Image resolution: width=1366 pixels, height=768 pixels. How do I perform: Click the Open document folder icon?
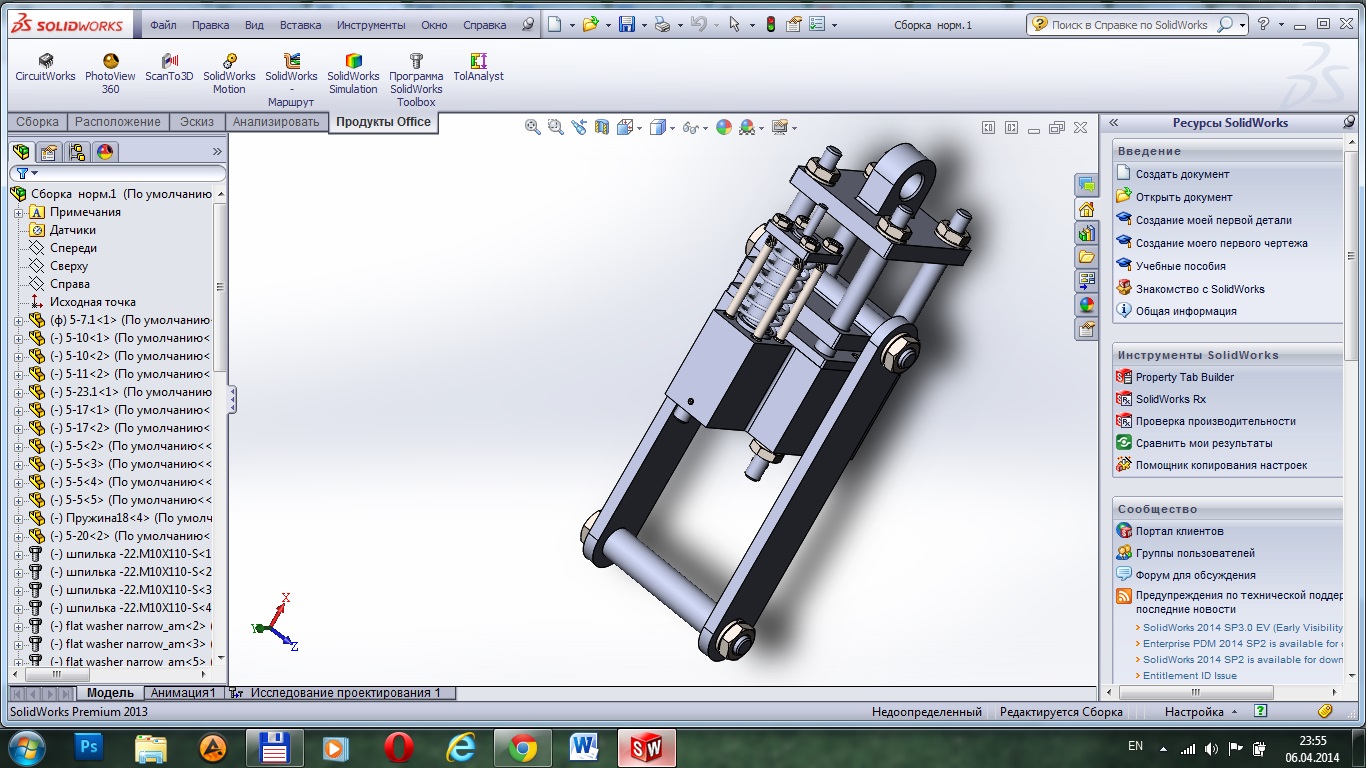point(591,24)
